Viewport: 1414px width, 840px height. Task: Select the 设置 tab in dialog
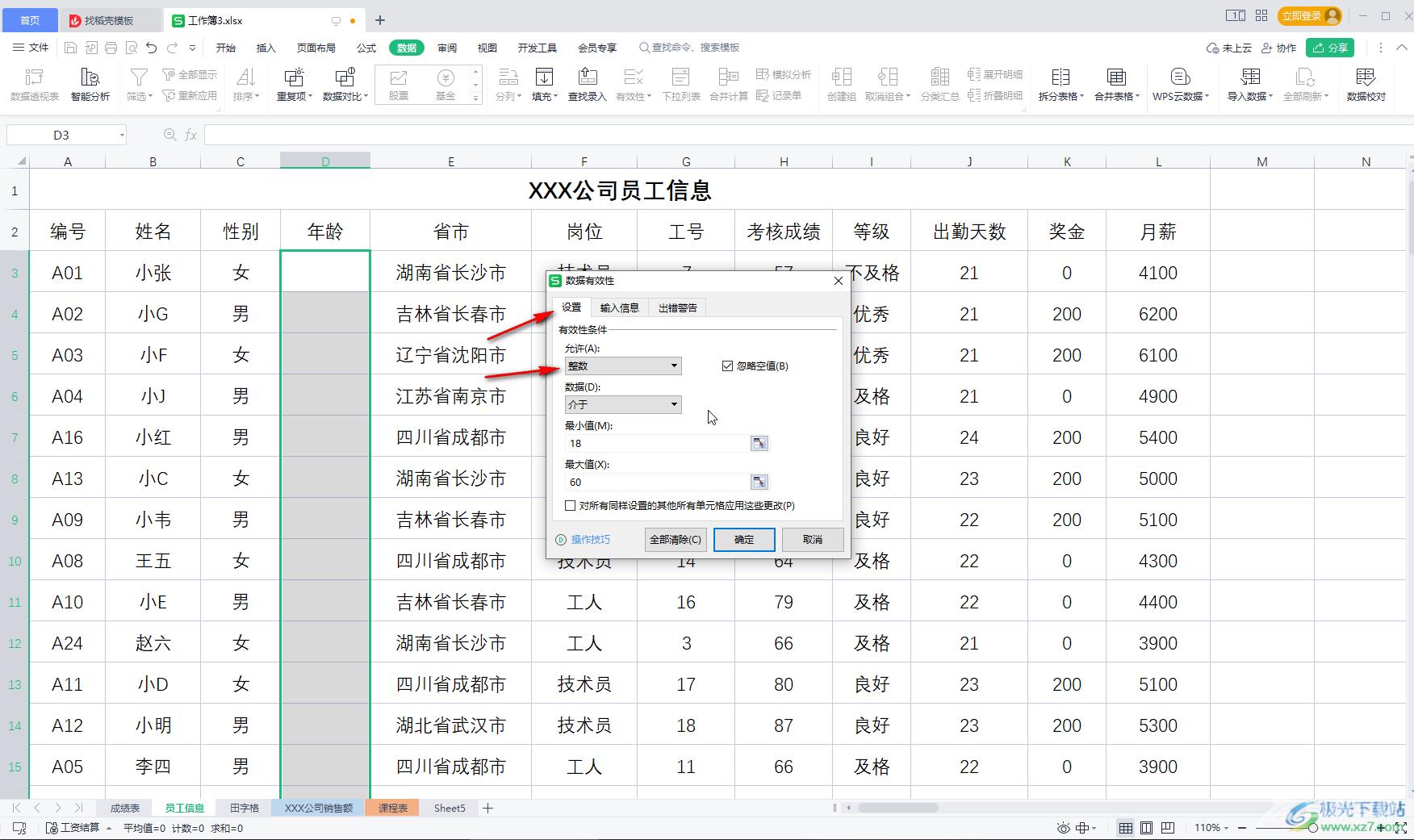click(571, 307)
